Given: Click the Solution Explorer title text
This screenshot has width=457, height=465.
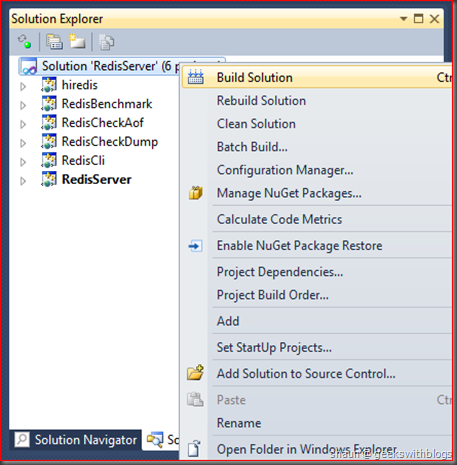Looking at the screenshot, I should (57, 19).
